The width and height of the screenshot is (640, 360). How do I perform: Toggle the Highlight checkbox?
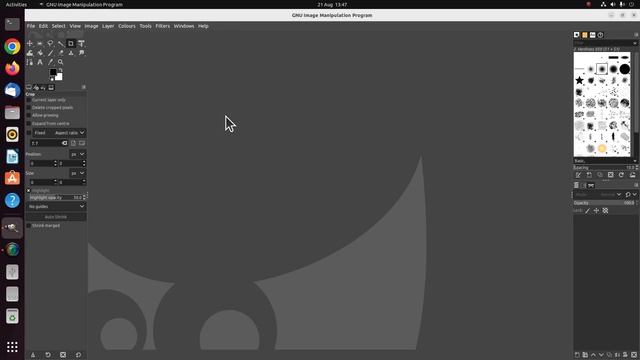point(29,191)
